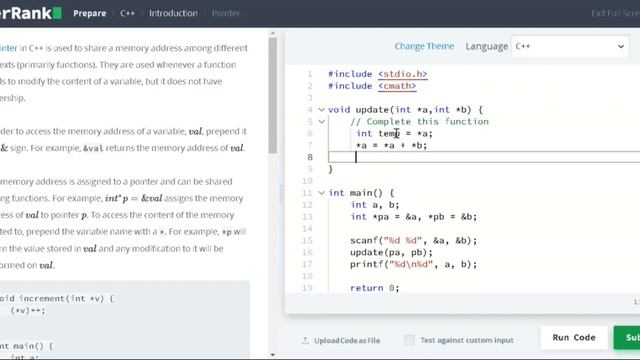Open the Language C++ dropdown
Image resolution: width=640 pixels, height=360 pixels.
click(570, 46)
